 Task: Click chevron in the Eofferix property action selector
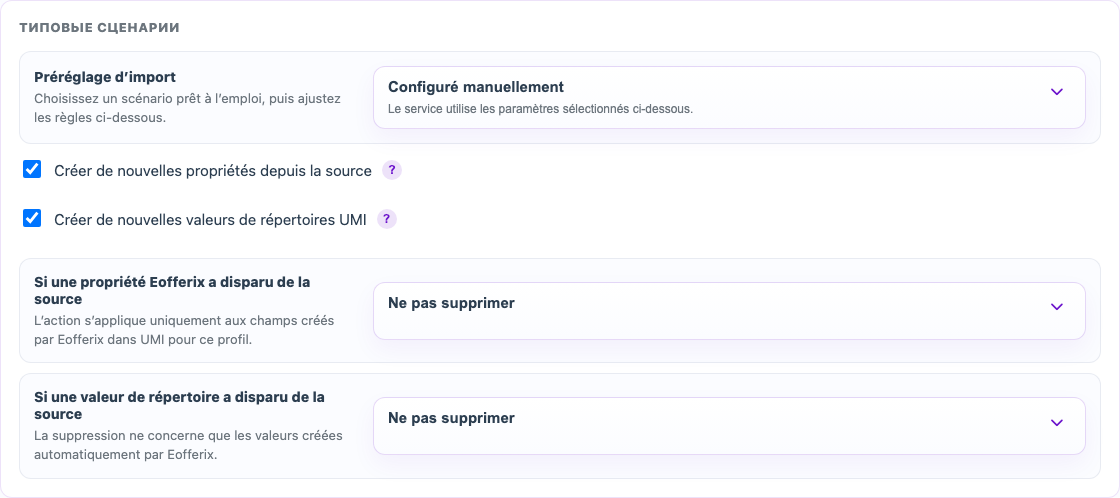(1056, 307)
